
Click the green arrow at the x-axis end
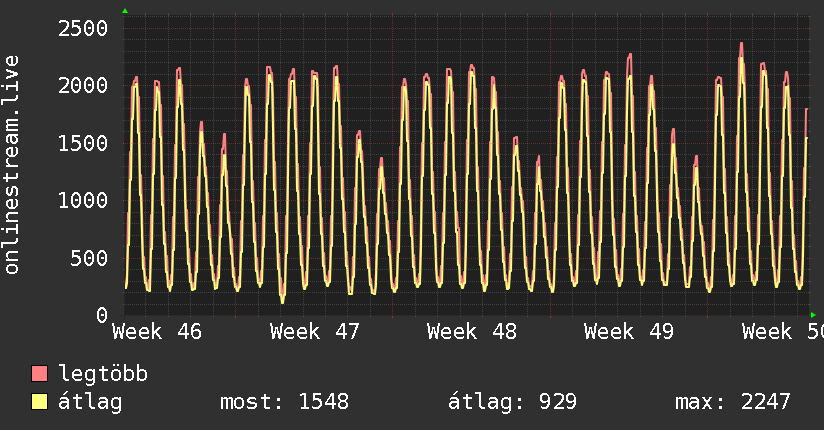(x=813, y=315)
